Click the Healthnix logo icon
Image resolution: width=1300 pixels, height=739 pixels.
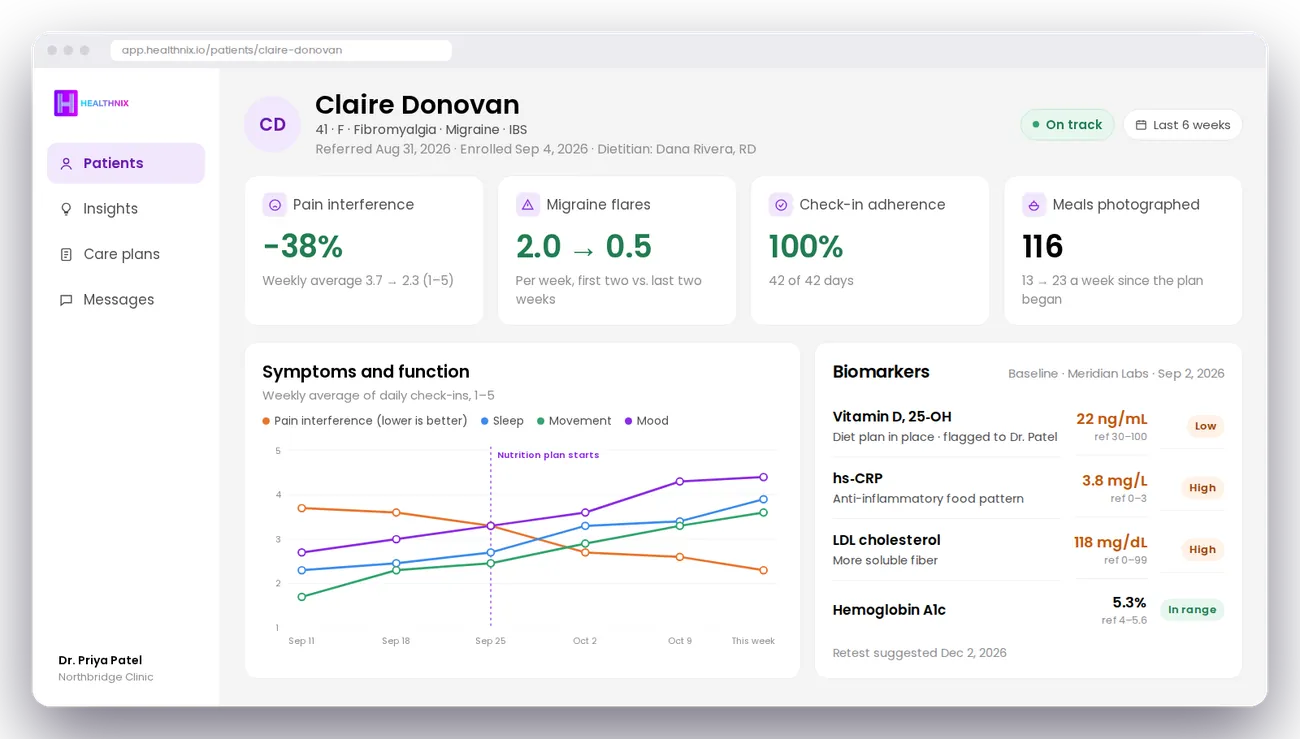[x=66, y=103]
